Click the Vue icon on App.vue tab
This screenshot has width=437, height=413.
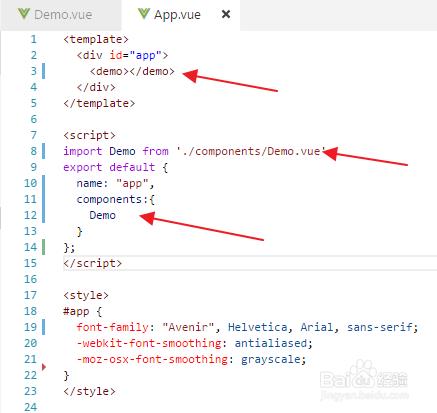coord(144,14)
